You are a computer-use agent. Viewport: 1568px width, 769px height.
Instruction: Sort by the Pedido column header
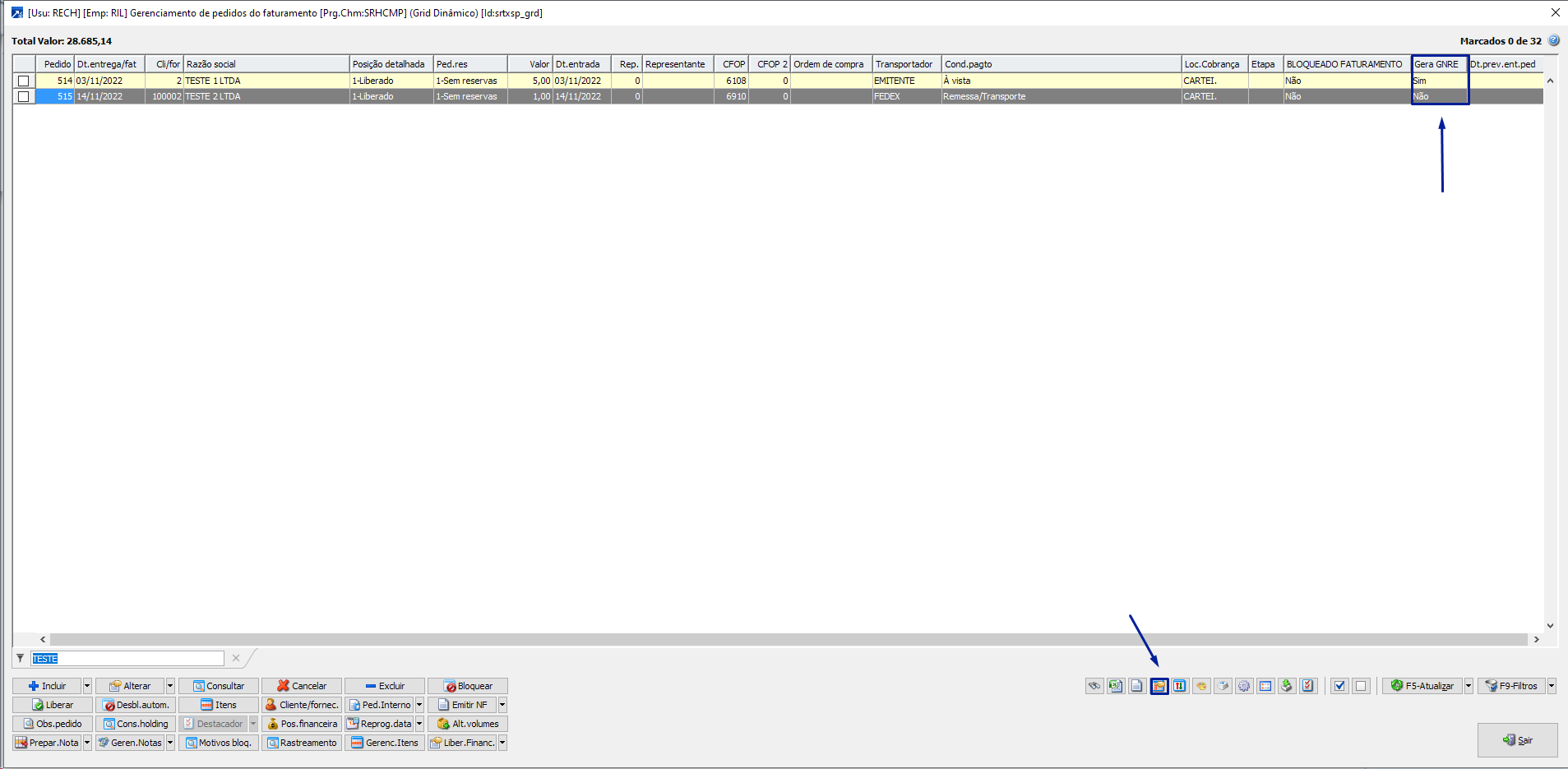point(55,64)
